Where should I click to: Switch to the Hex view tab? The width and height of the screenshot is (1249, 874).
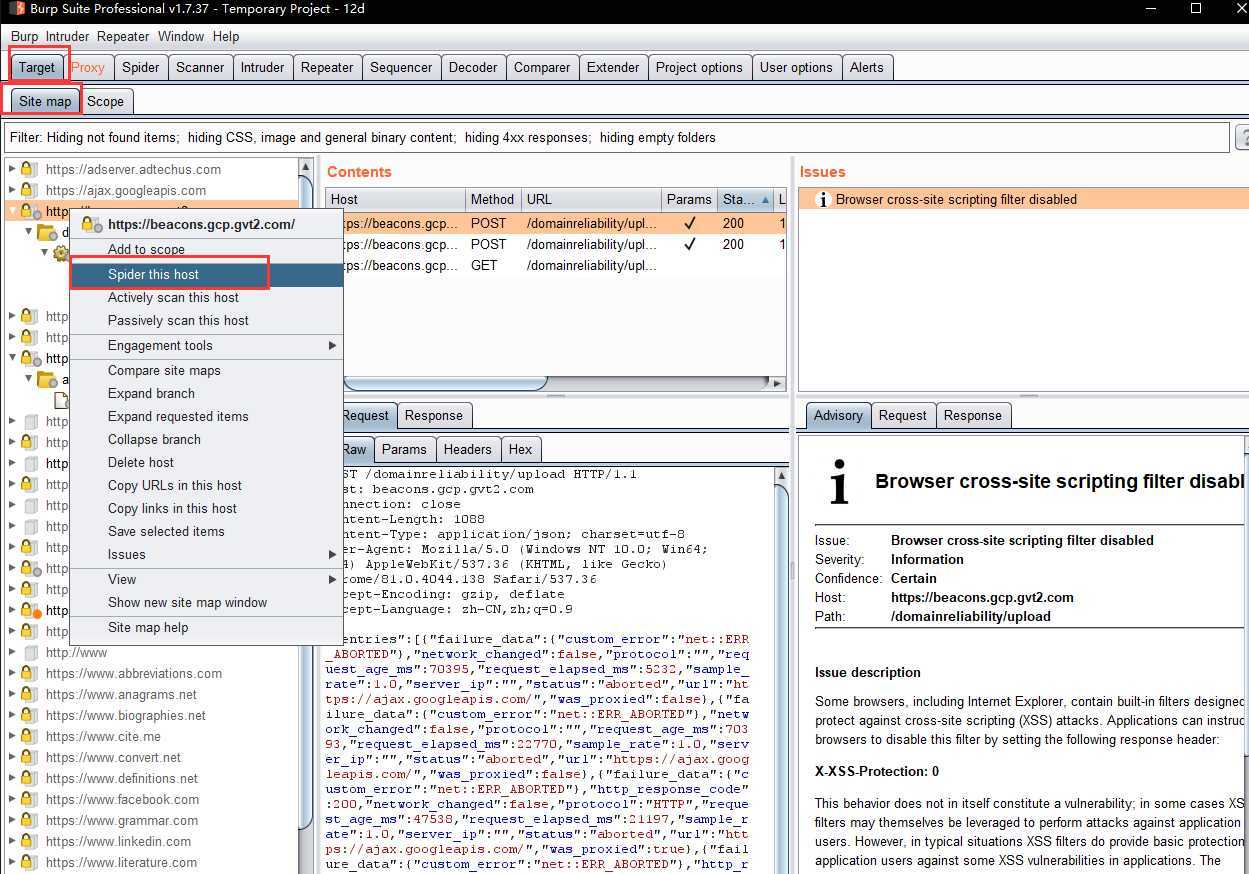coord(520,449)
